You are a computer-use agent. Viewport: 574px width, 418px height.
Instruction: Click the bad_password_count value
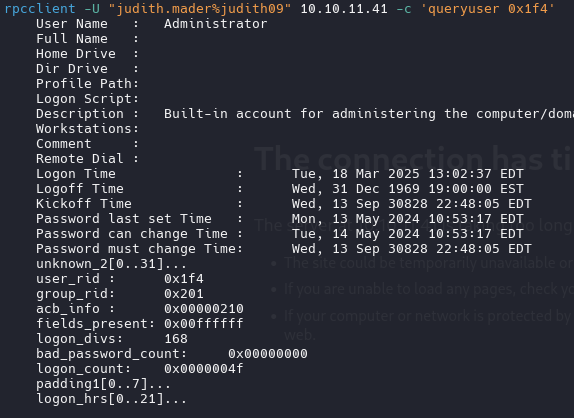[268, 354]
